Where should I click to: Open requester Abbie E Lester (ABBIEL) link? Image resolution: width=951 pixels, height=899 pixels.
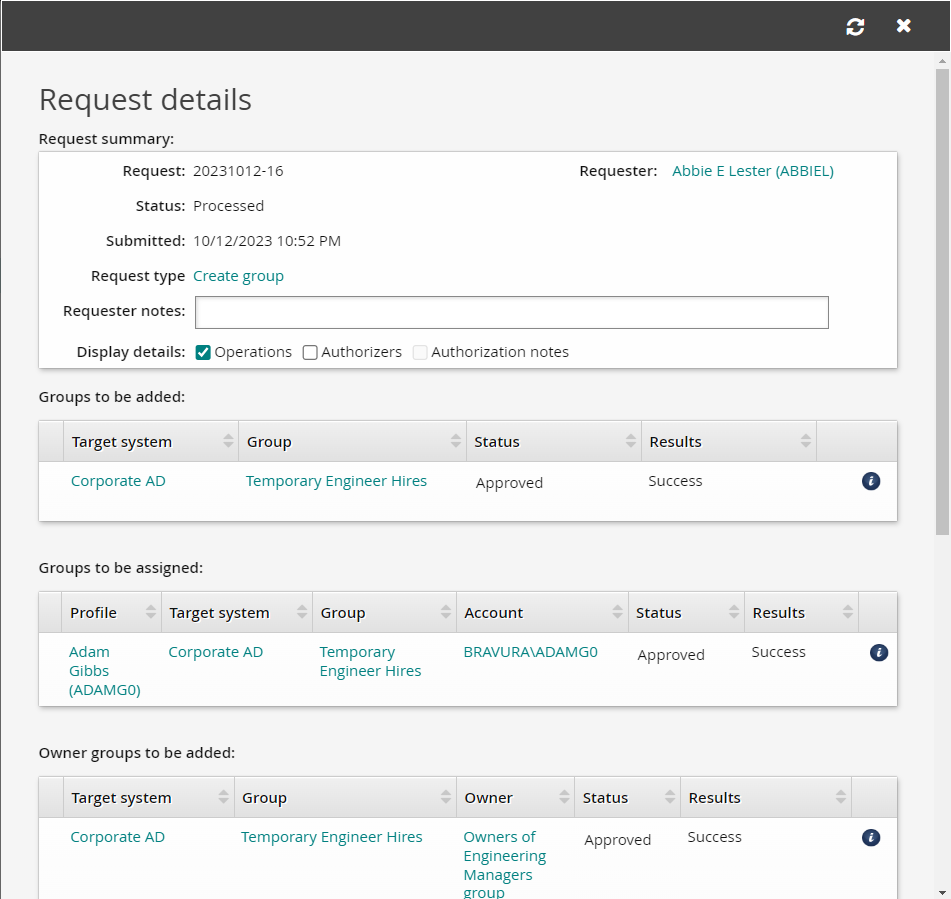752,171
